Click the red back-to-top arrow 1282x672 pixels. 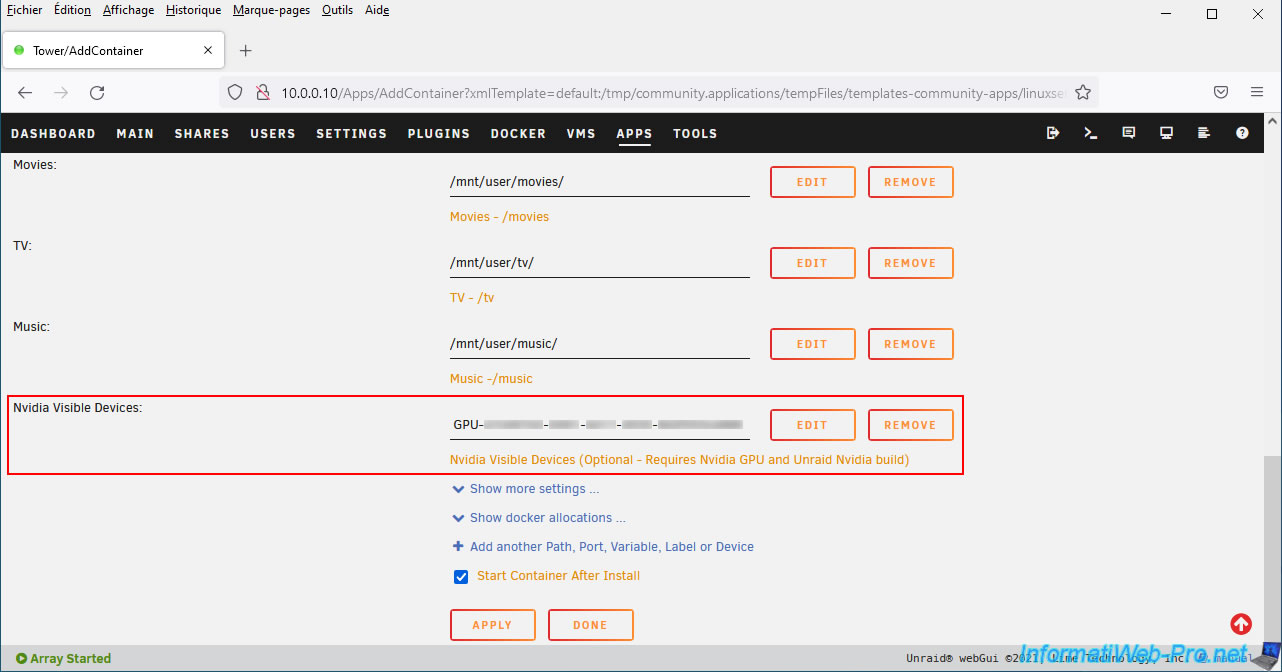pyautogui.click(x=1241, y=624)
